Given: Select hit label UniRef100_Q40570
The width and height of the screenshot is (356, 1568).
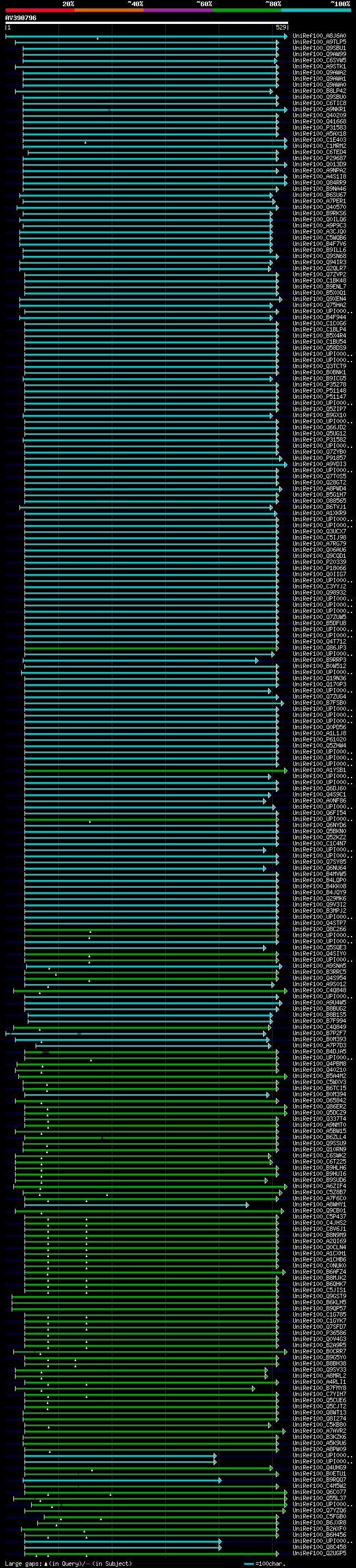Looking at the screenshot, I should (x=319, y=207).
